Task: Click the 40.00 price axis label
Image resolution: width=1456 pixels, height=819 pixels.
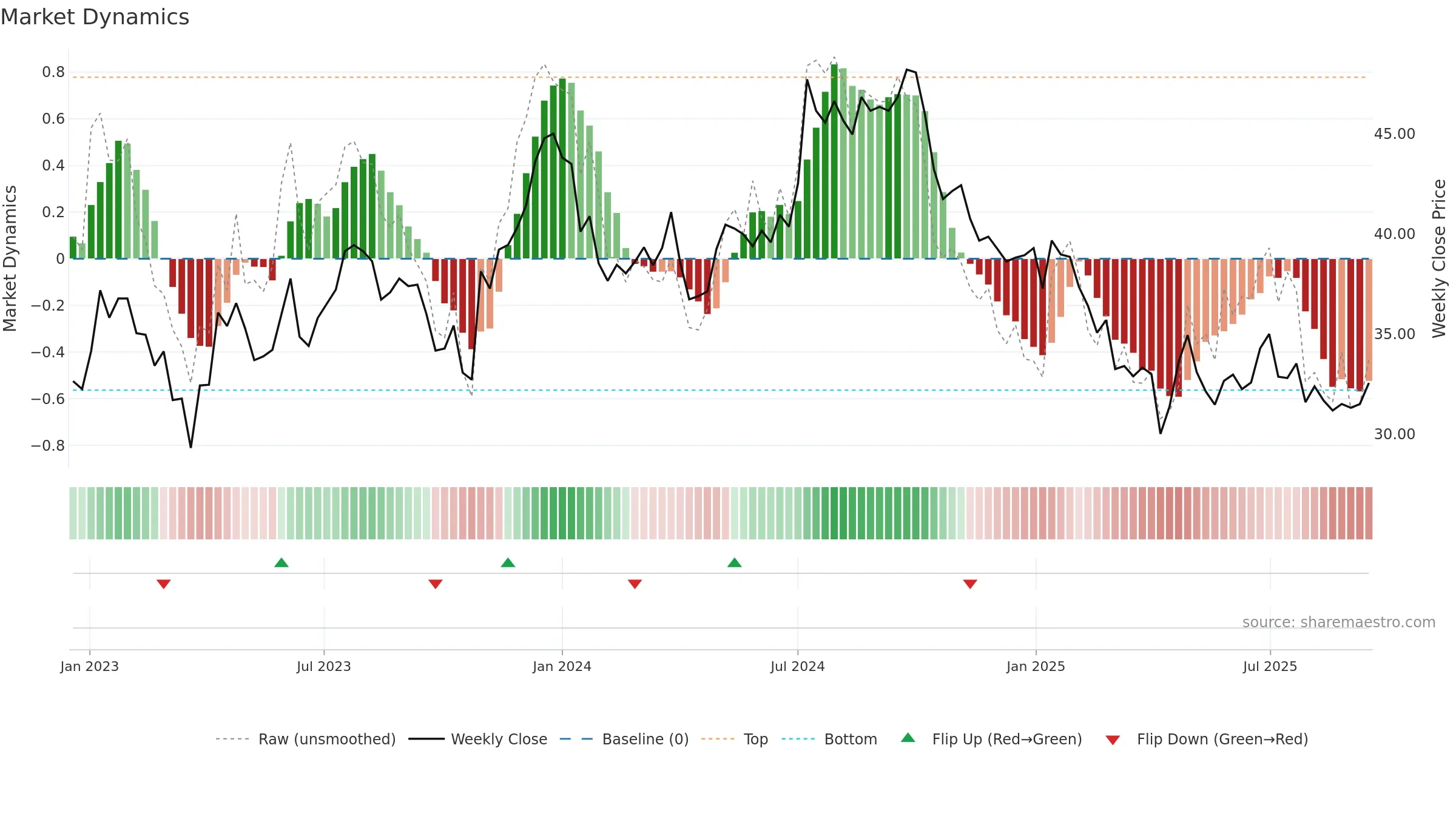Action: tap(1395, 234)
